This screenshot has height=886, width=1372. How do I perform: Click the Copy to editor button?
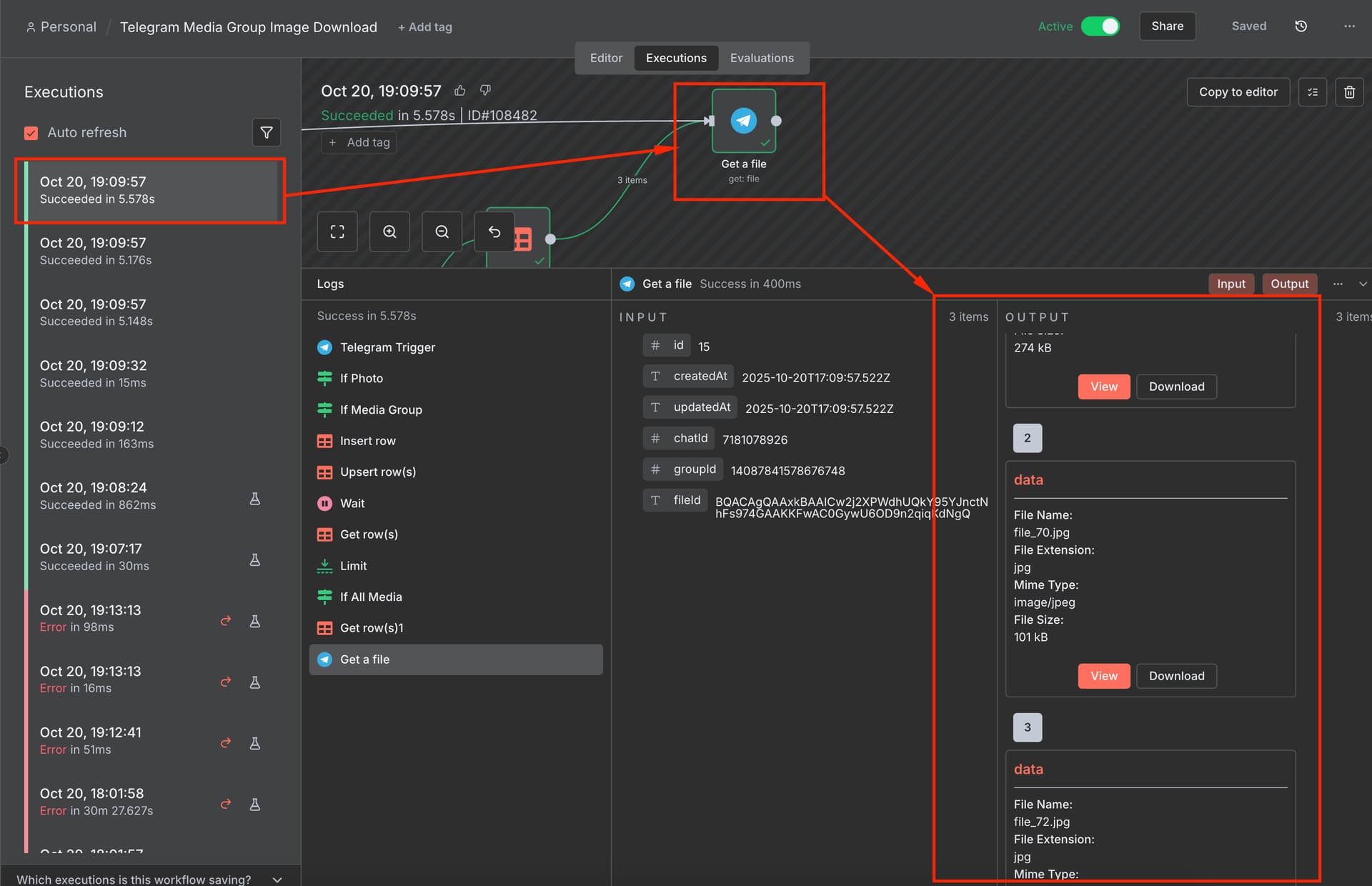[x=1238, y=92]
